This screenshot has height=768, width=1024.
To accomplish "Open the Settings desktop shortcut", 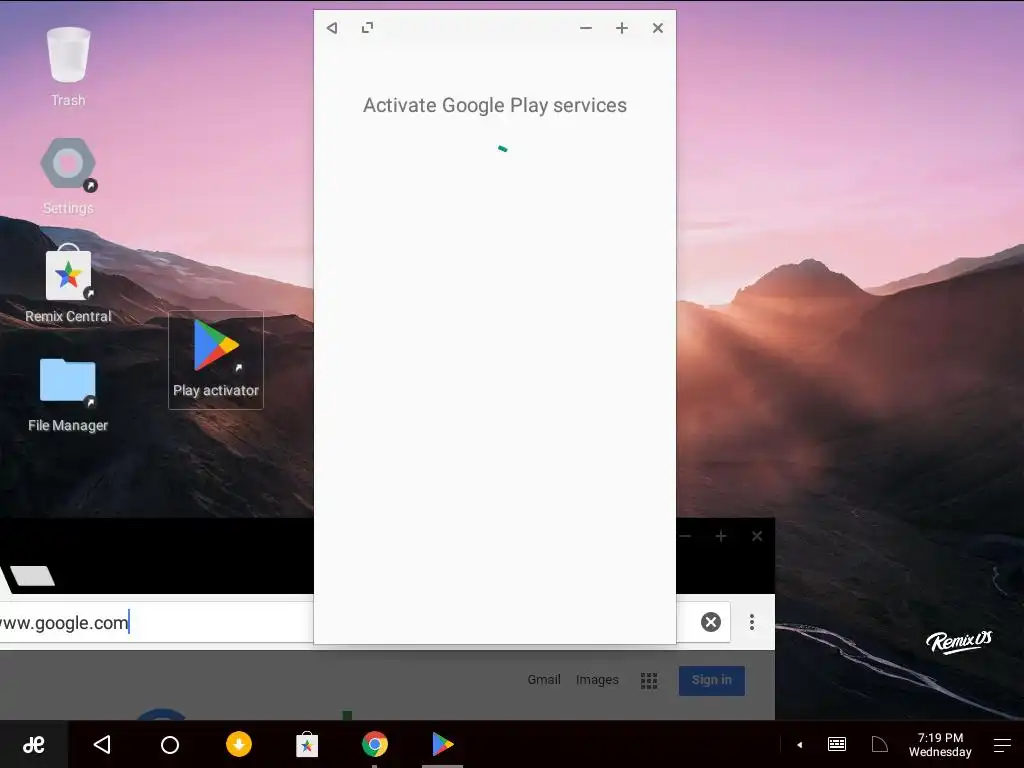I will click(68, 176).
